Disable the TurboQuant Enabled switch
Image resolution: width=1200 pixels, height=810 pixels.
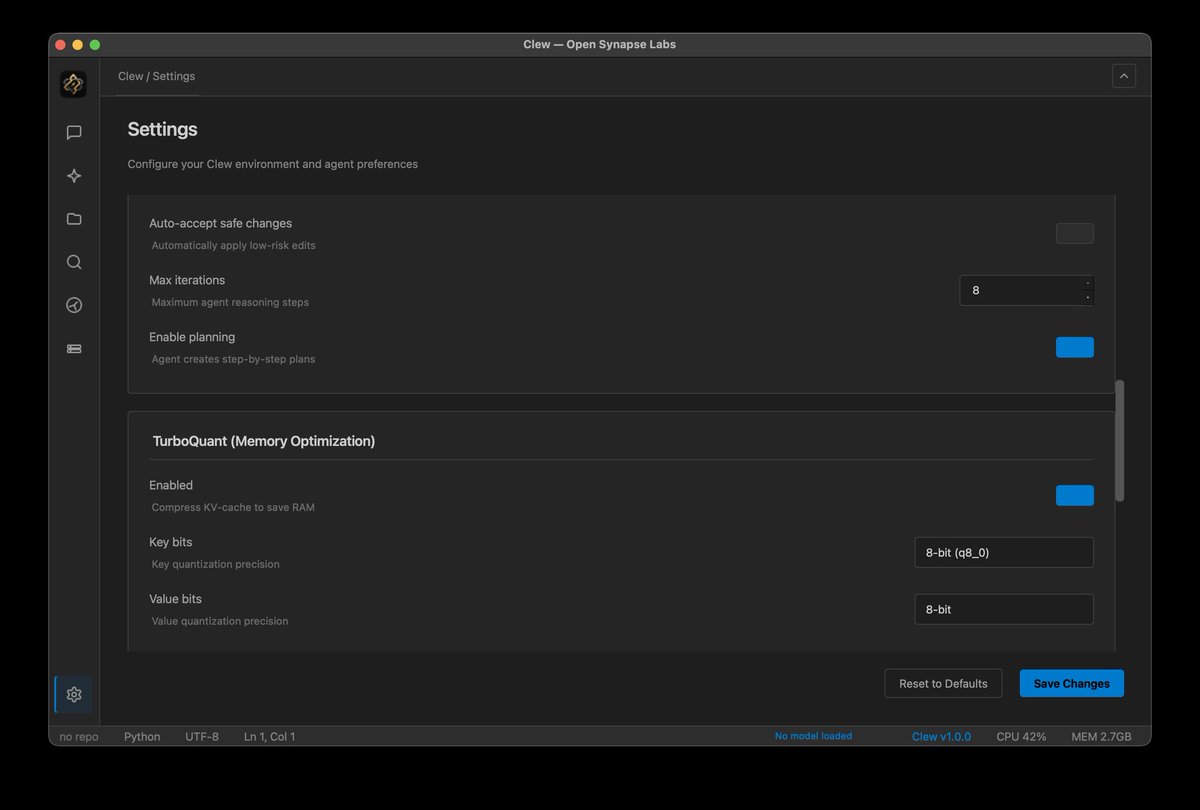[1075, 495]
